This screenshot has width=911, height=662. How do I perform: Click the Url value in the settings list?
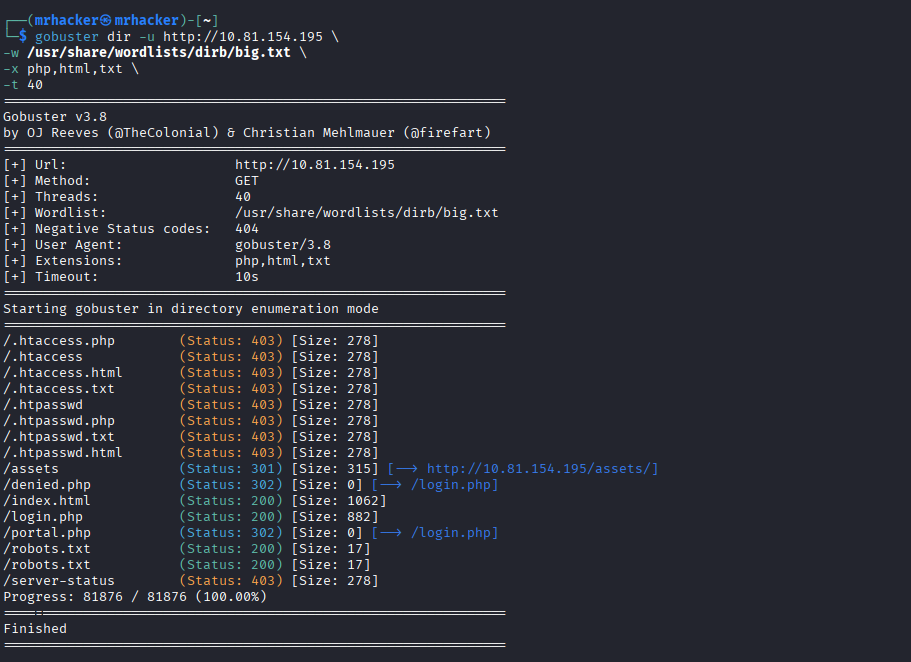pyautogui.click(x=314, y=165)
